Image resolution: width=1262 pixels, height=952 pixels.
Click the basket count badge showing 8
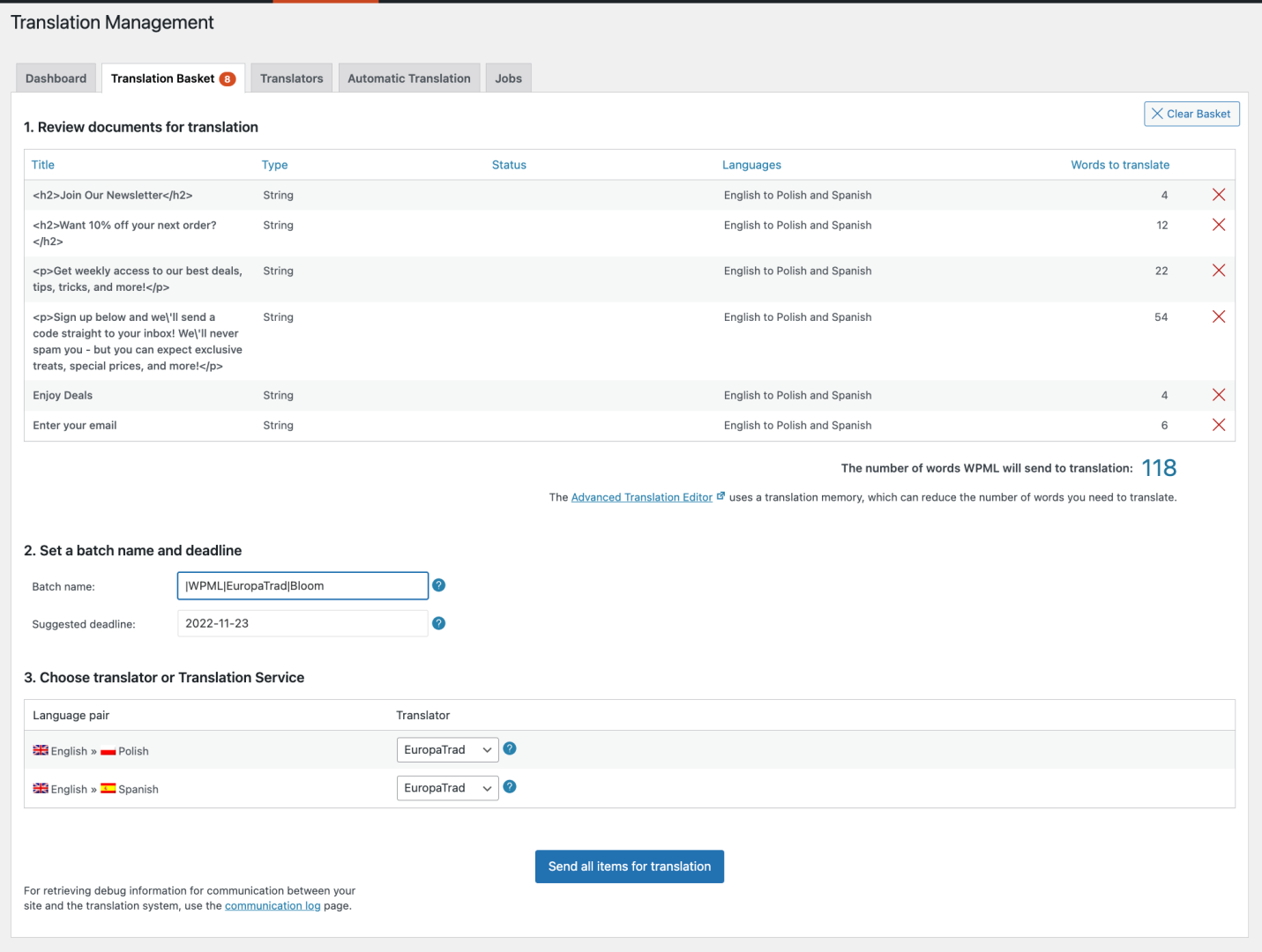(x=228, y=78)
